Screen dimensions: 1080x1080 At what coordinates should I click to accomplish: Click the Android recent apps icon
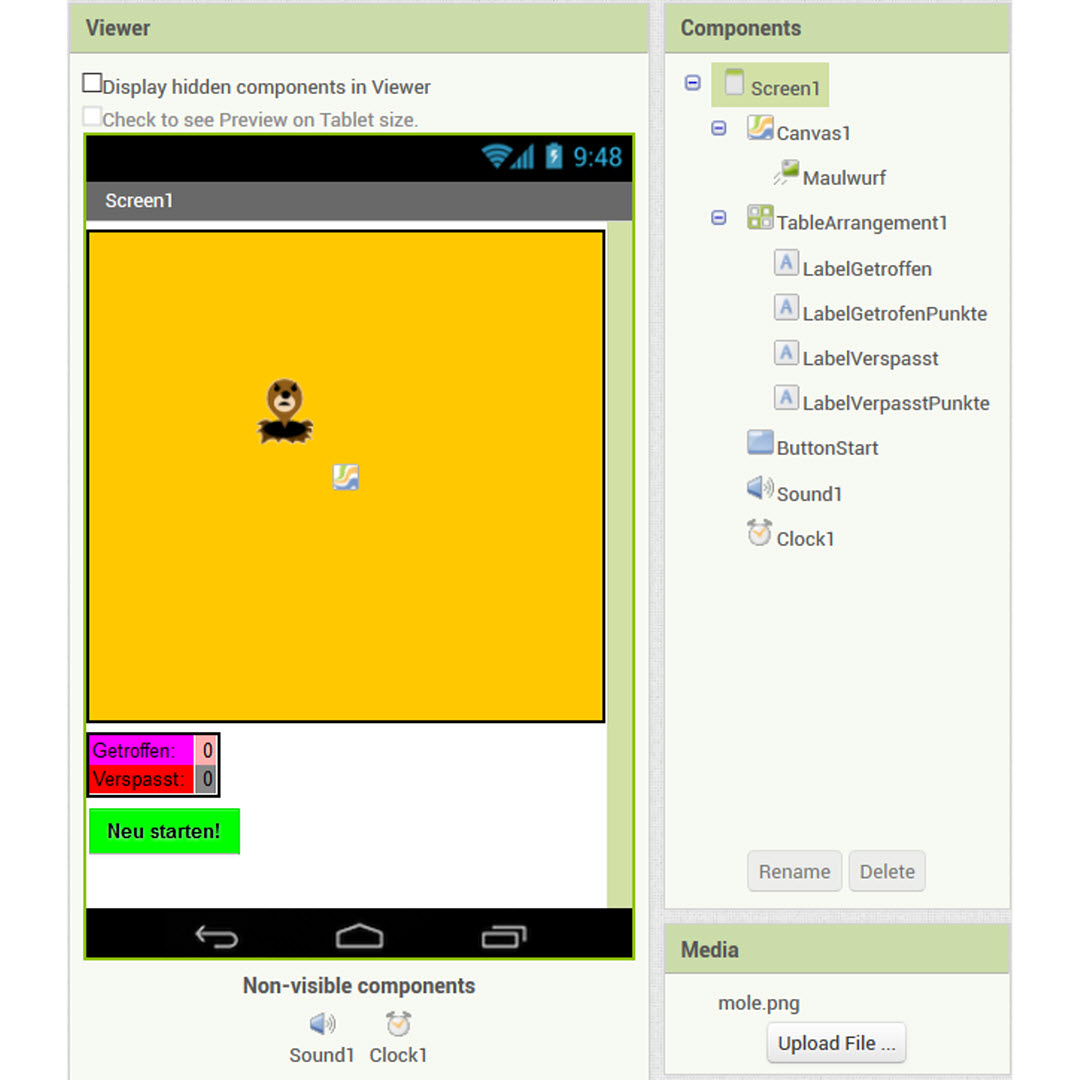tap(504, 937)
